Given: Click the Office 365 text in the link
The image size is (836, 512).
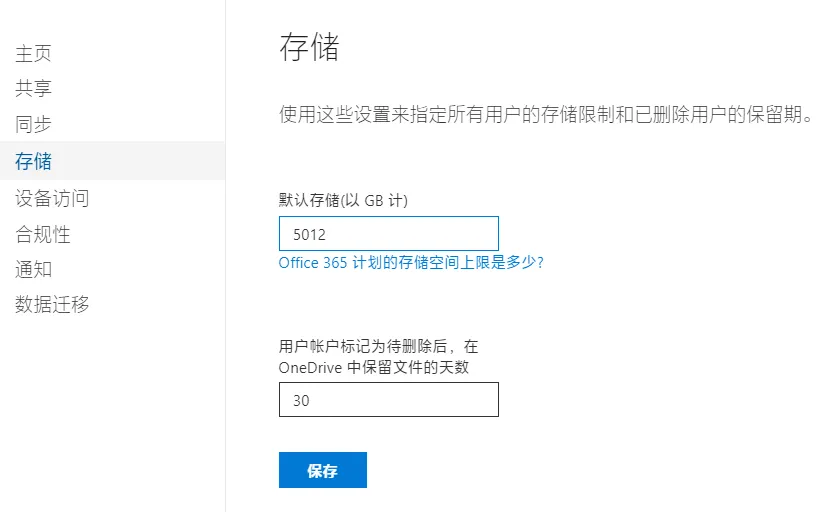Looking at the screenshot, I should (313, 263).
